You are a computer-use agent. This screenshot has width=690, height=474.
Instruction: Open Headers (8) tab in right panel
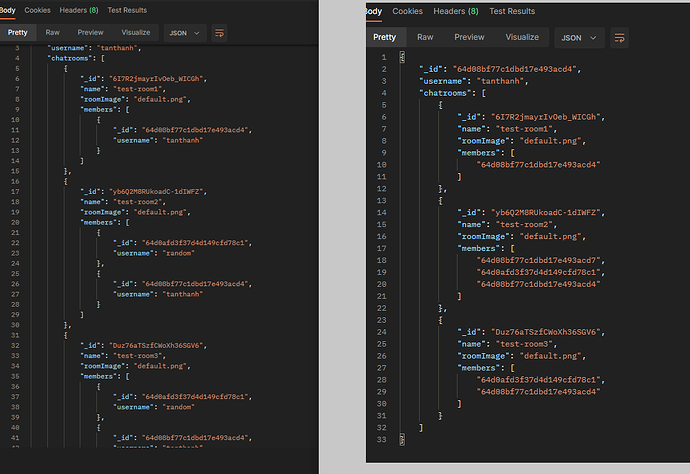[456, 11]
